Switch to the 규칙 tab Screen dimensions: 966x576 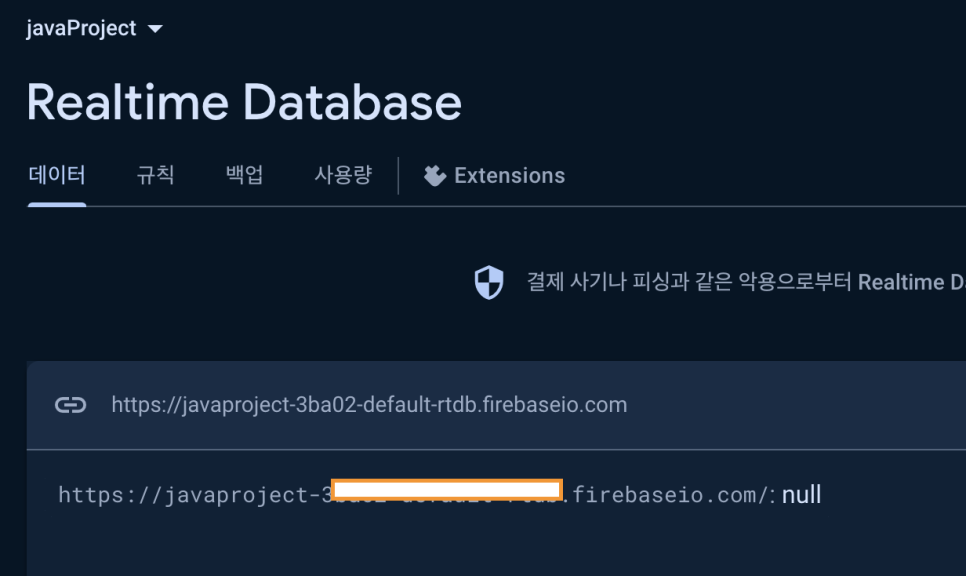(155, 175)
